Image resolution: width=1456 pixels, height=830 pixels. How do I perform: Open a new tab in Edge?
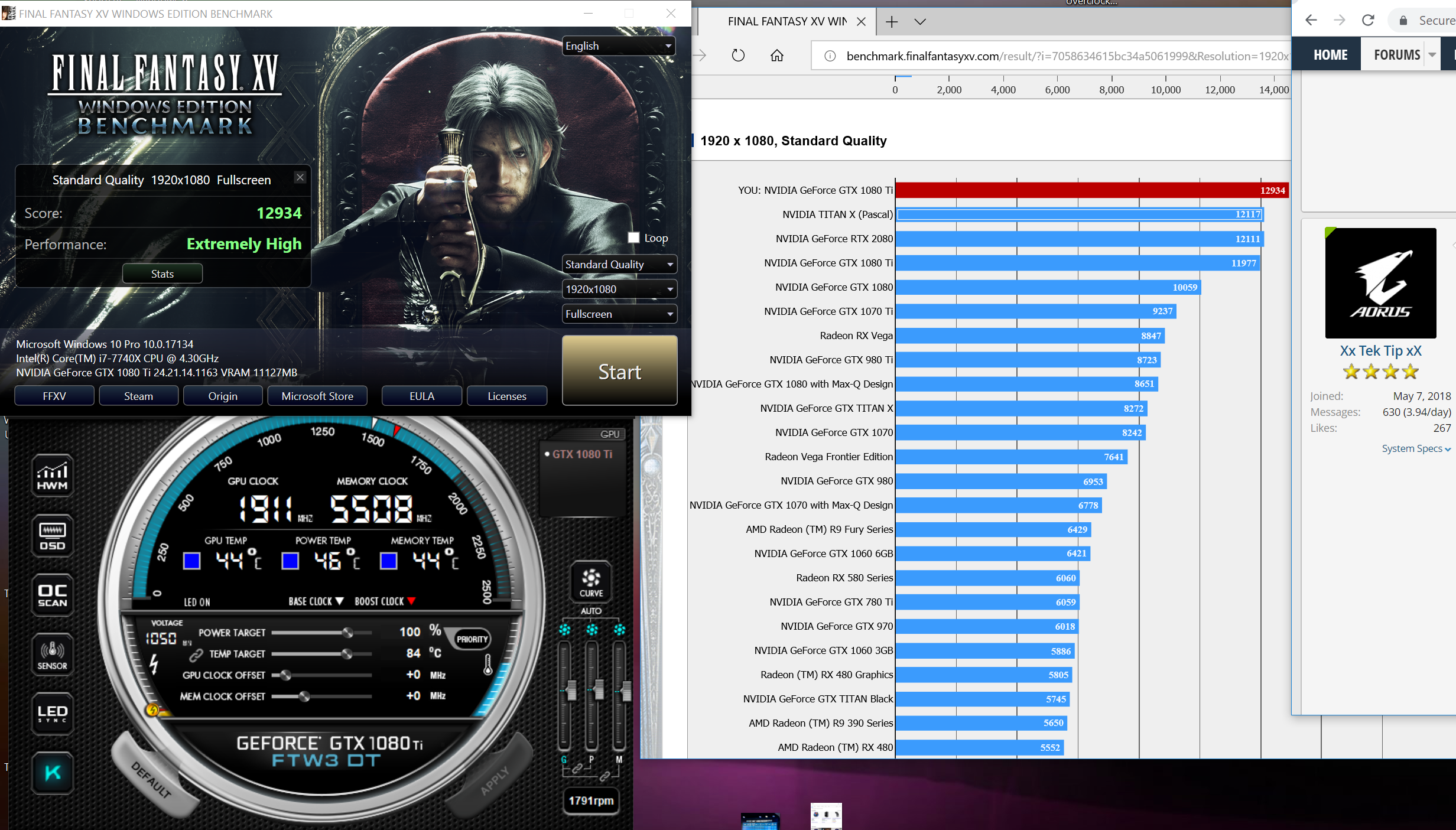tap(892, 22)
